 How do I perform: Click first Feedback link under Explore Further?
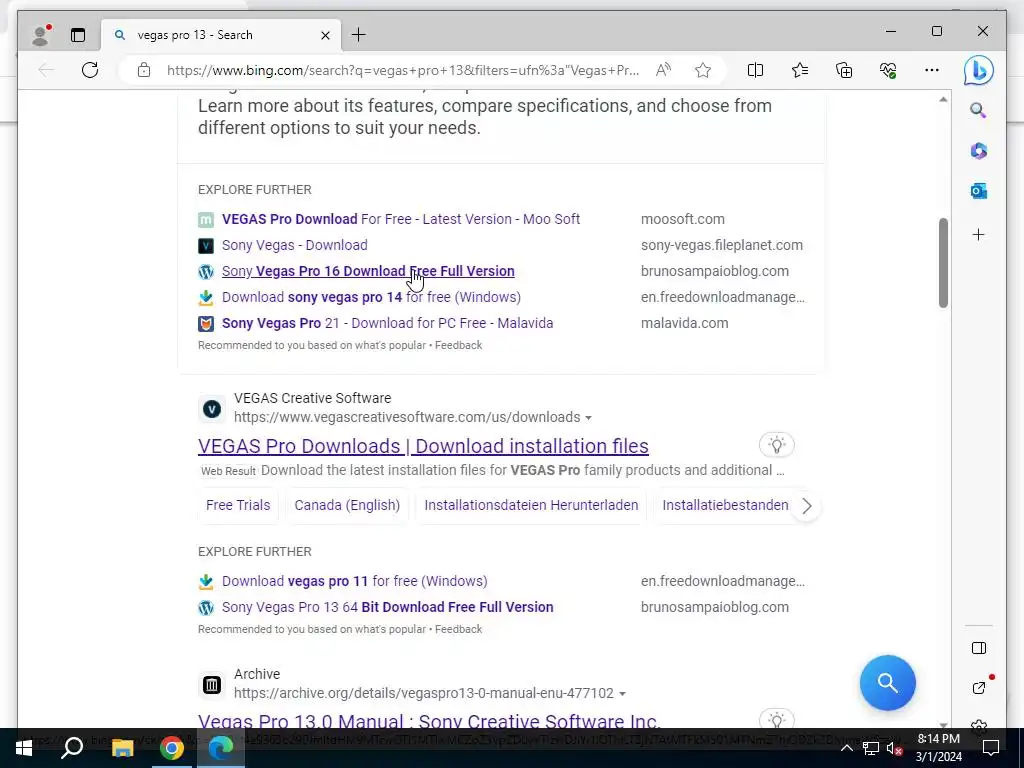(458, 345)
